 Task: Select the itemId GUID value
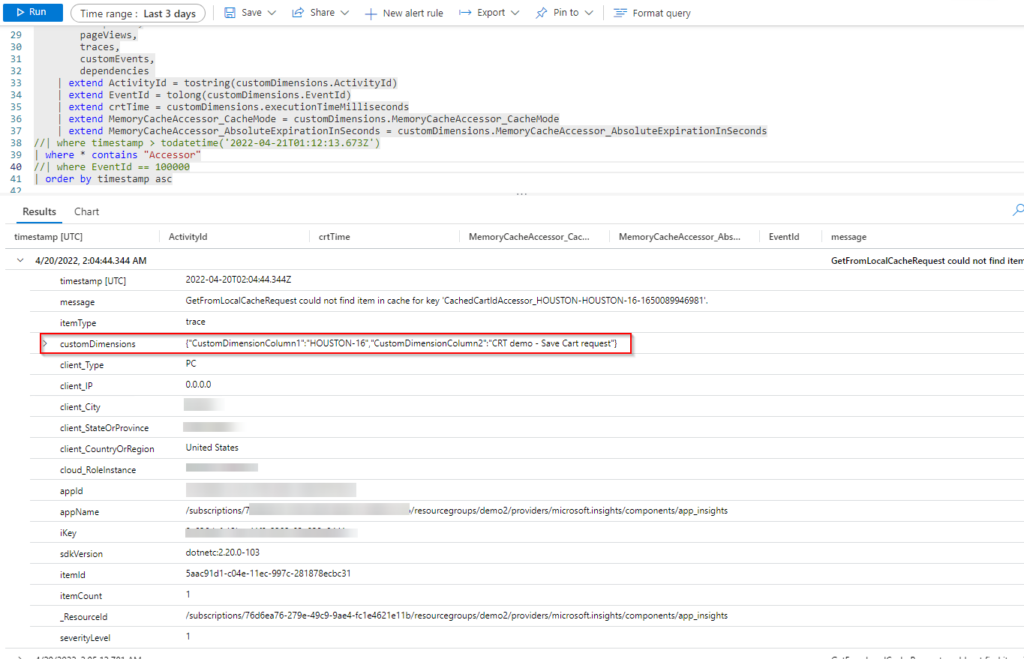(x=268, y=573)
